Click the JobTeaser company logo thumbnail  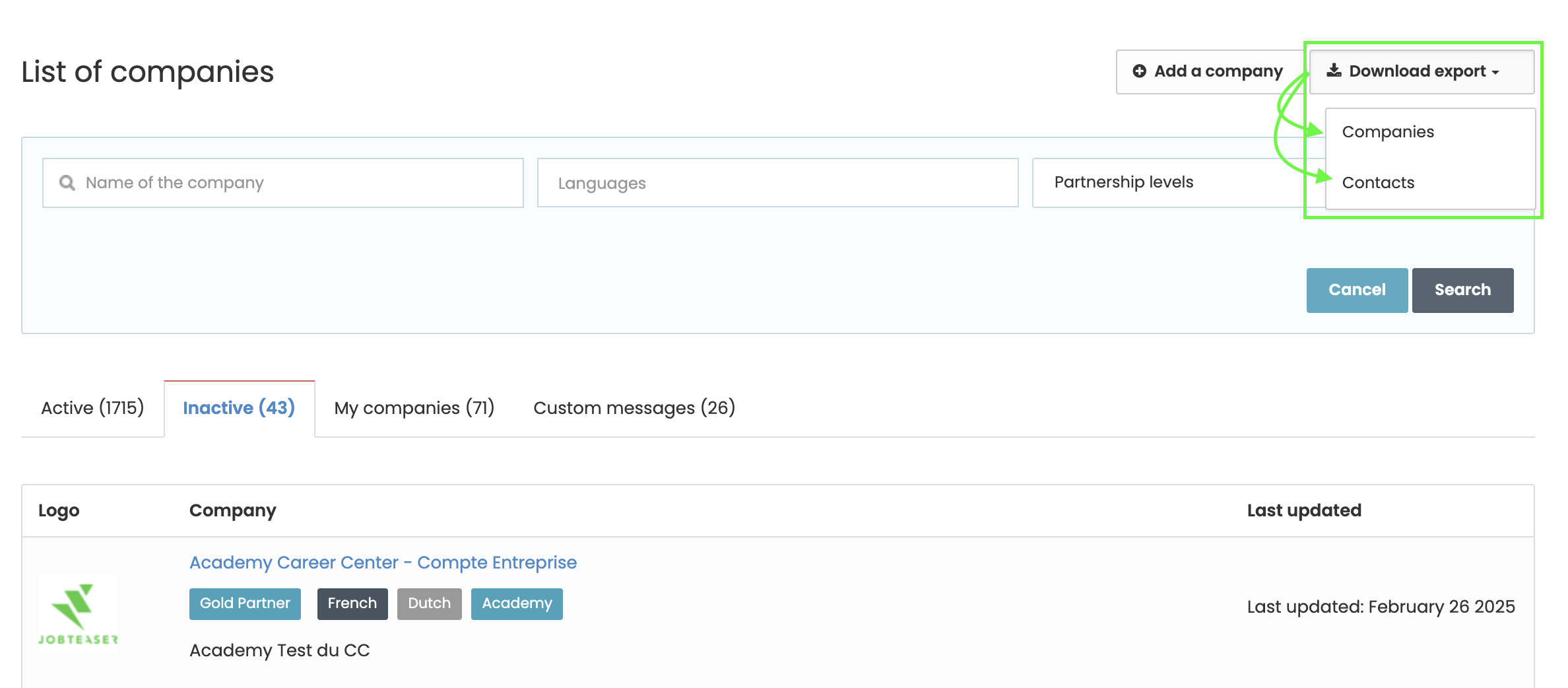click(x=78, y=613)
